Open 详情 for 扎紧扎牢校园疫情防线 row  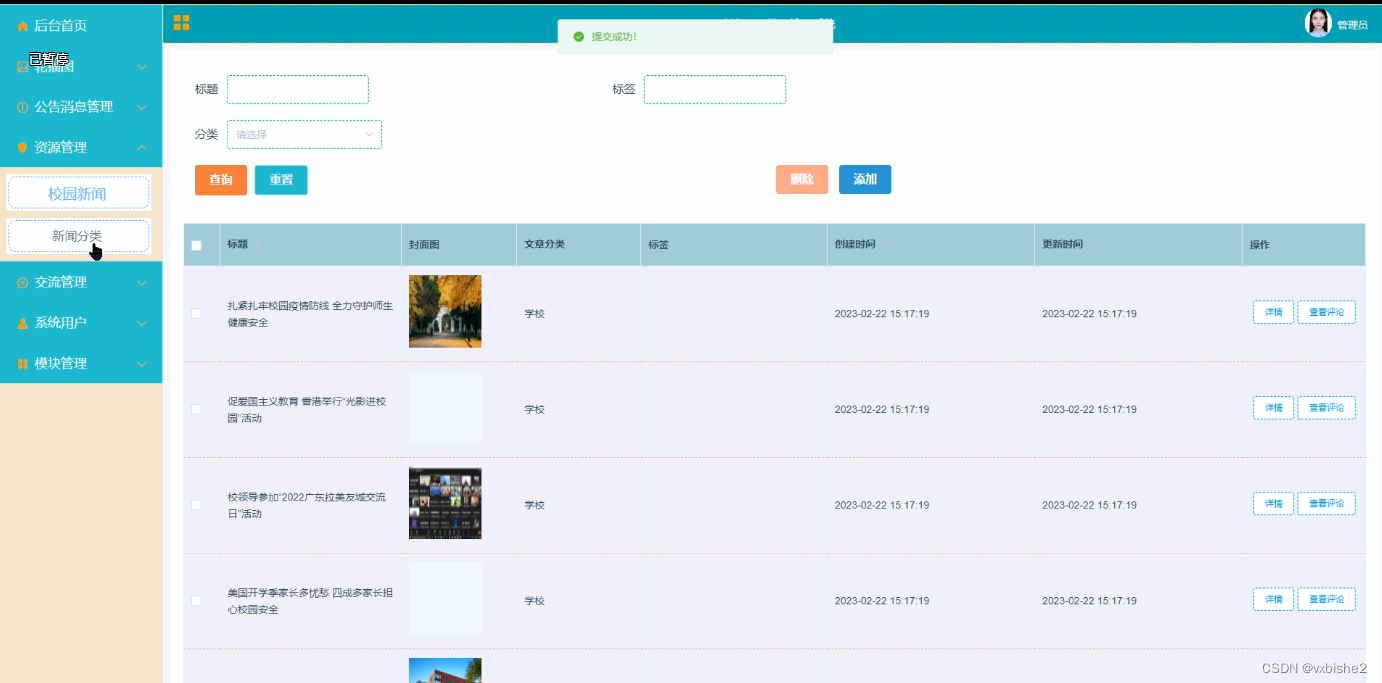coord(1273,313)
